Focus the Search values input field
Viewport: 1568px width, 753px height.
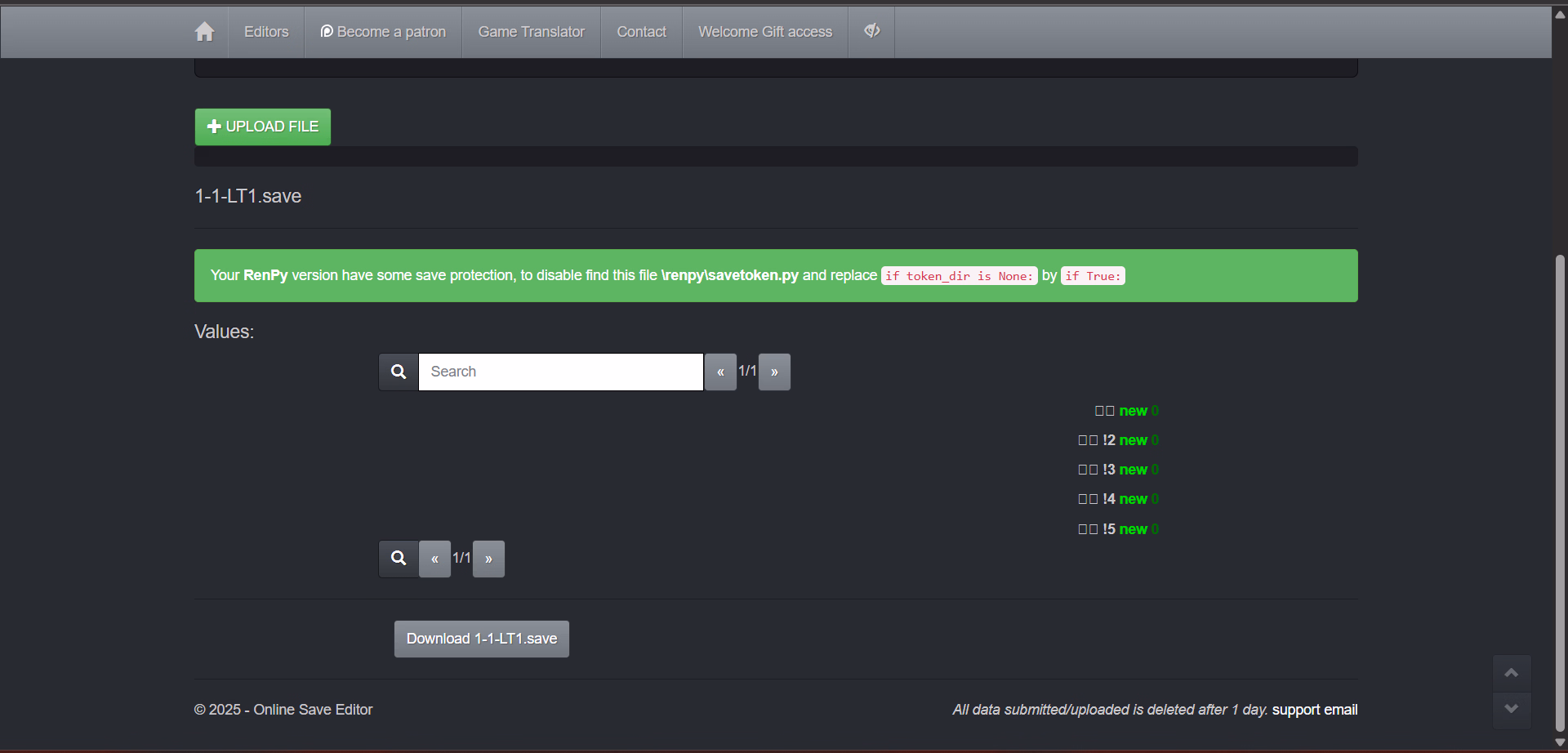coord(560,372)
